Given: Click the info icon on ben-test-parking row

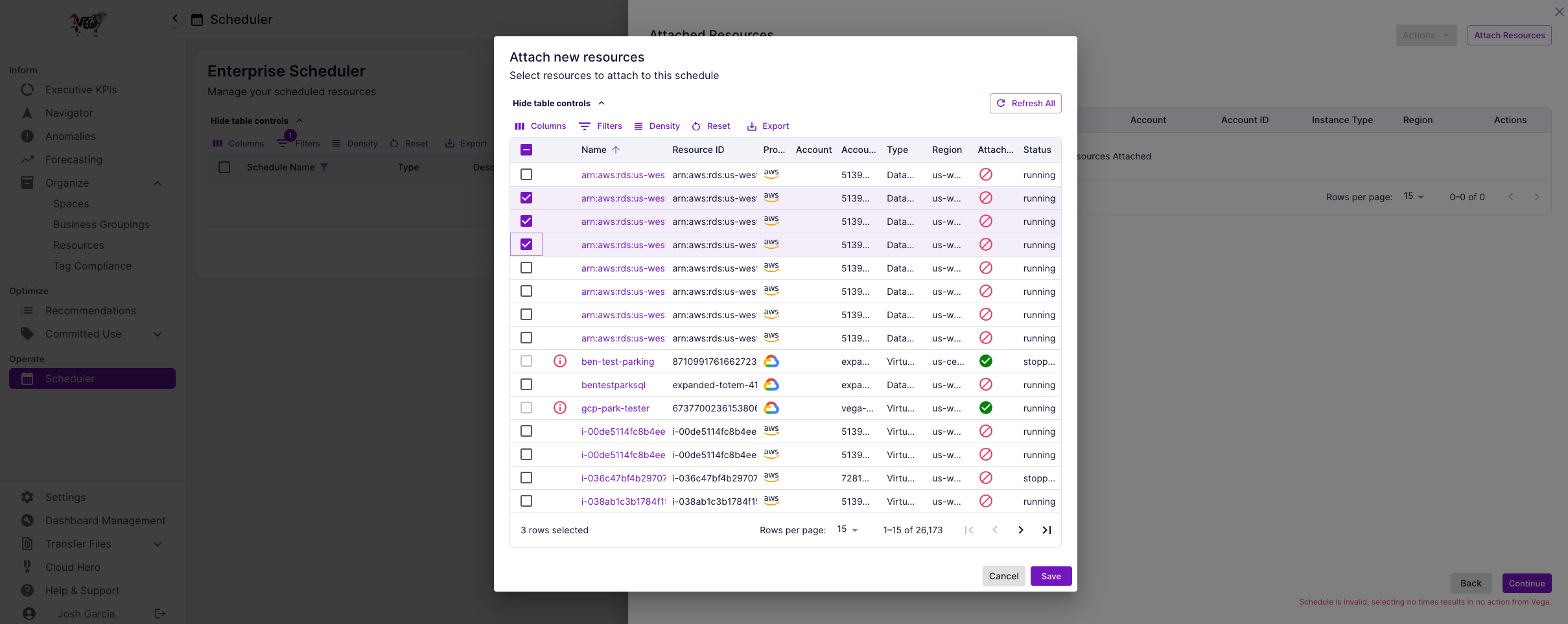Looking at the screenshot, I should tap(560, 362).
